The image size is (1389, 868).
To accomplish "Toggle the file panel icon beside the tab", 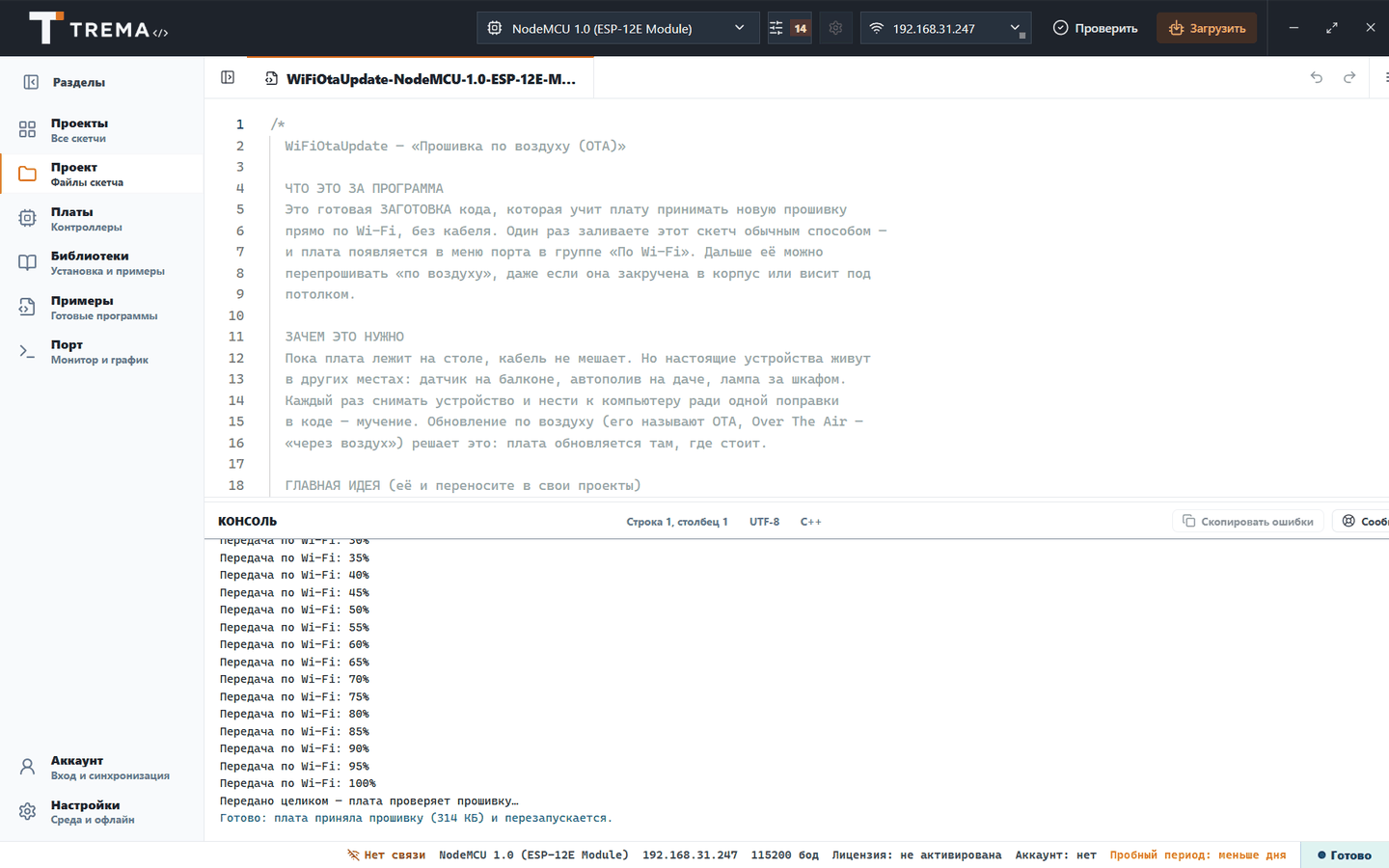I will coord(228,77).
